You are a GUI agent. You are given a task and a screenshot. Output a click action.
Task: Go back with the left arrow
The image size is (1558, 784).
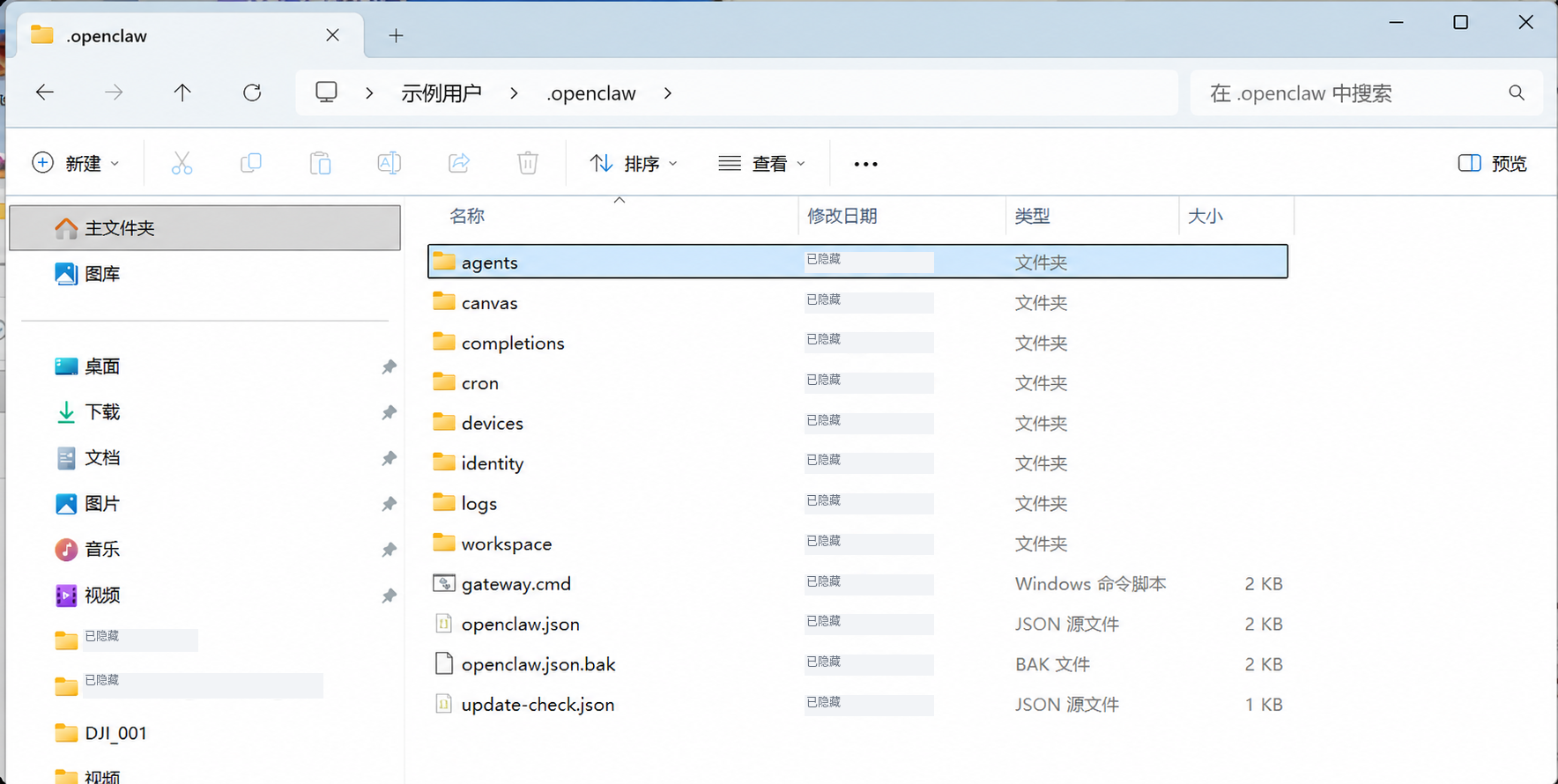pos(44,92)
